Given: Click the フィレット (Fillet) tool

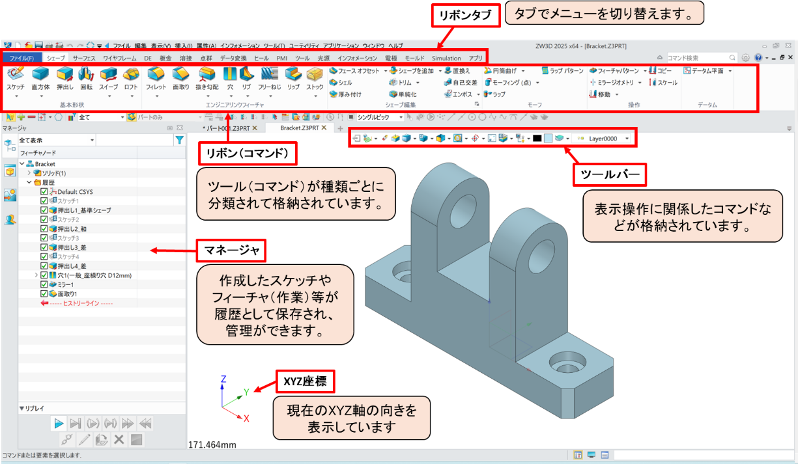Looking at the screenshot, I should coord(156,78).
